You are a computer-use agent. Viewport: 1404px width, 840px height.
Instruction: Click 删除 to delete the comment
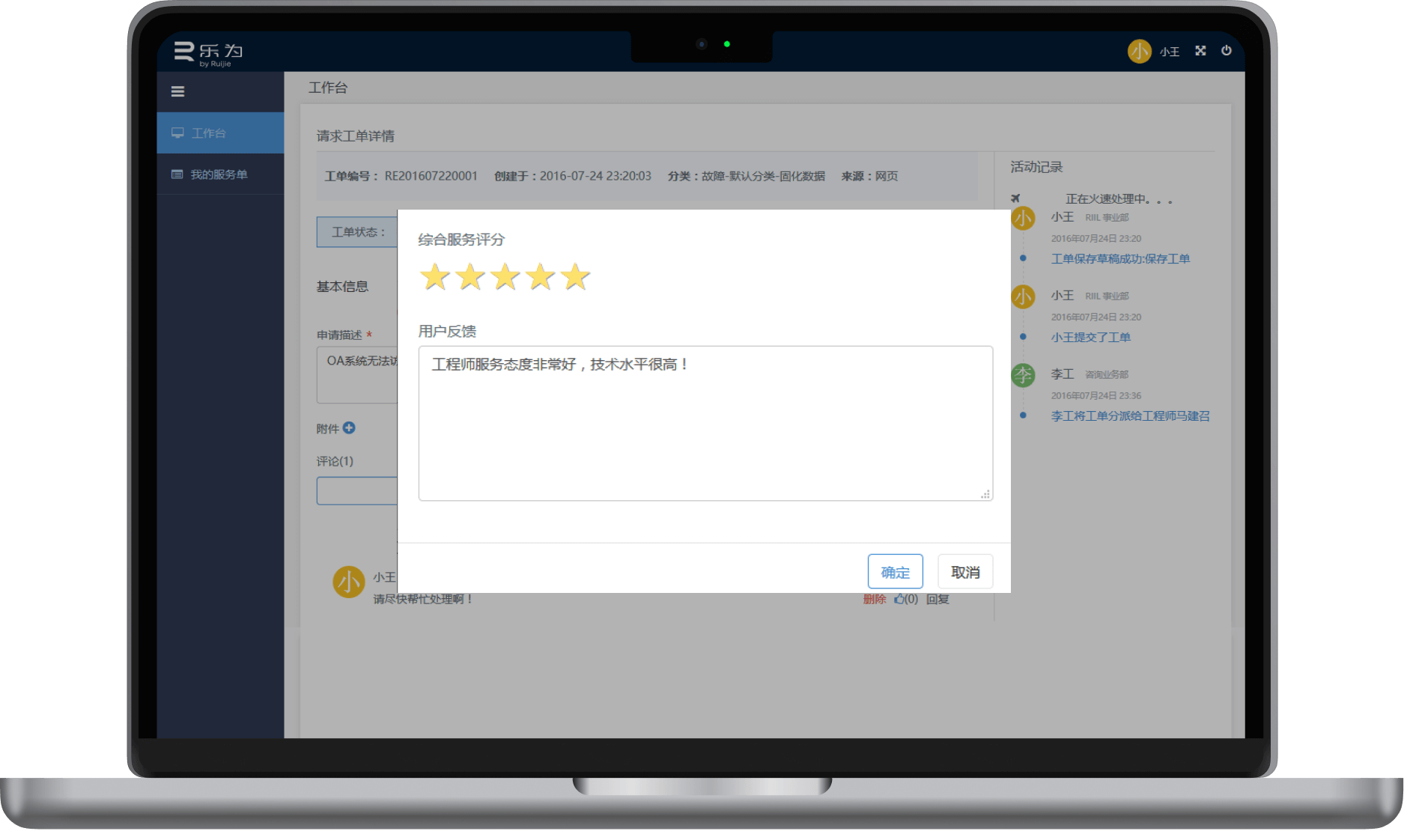(875, 599)
